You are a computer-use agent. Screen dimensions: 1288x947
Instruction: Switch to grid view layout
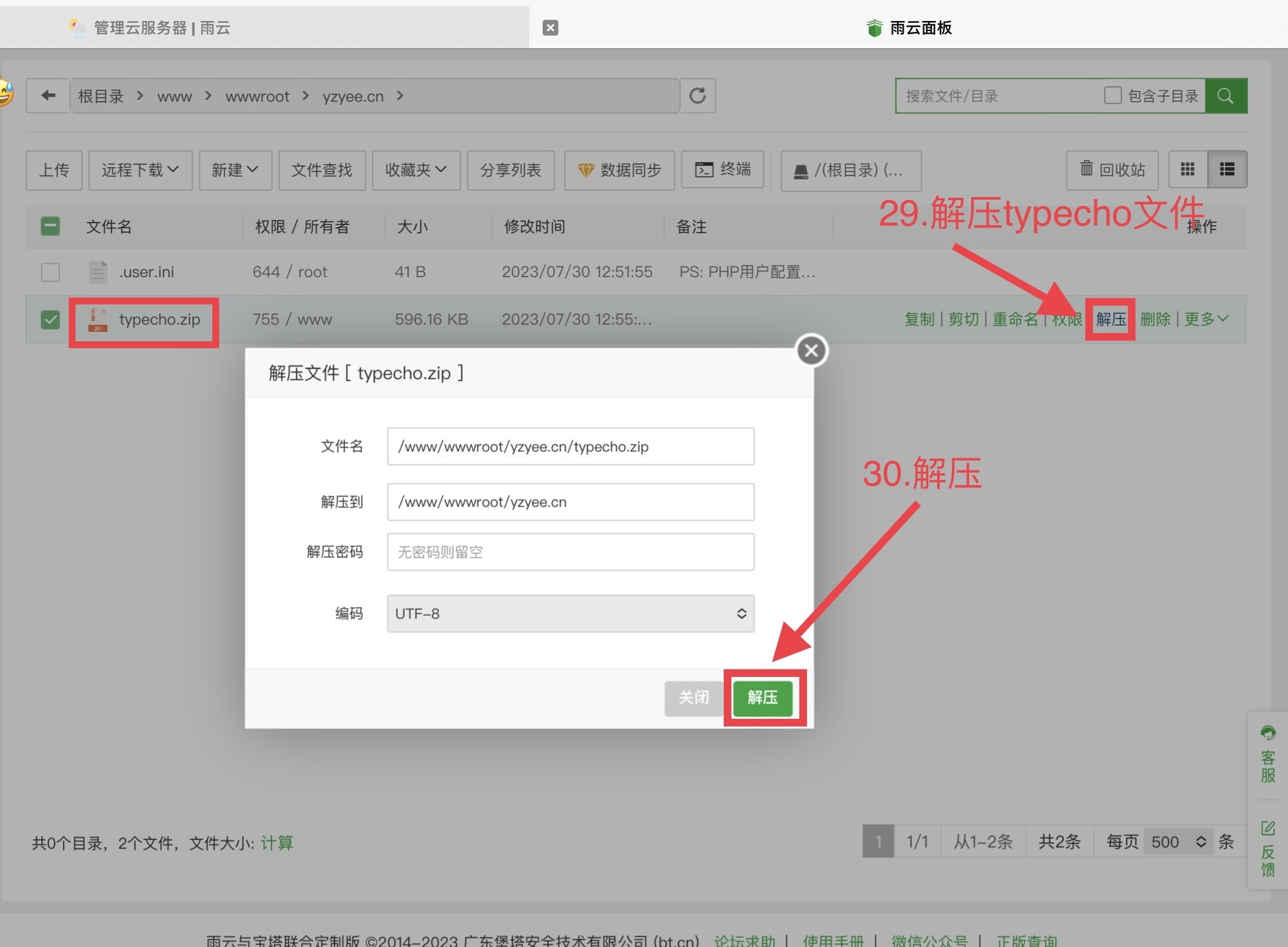click(1188, 169)
